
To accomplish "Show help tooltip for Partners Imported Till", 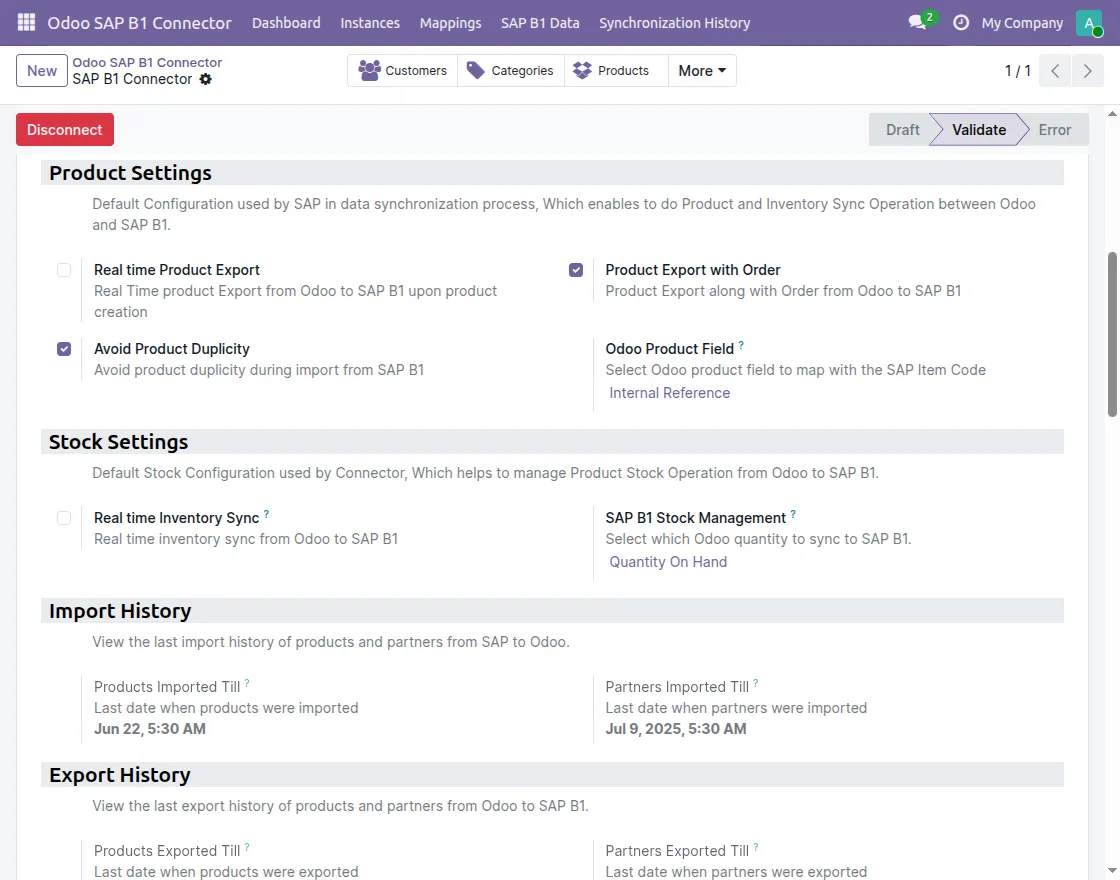I will [x=756, y=683].
